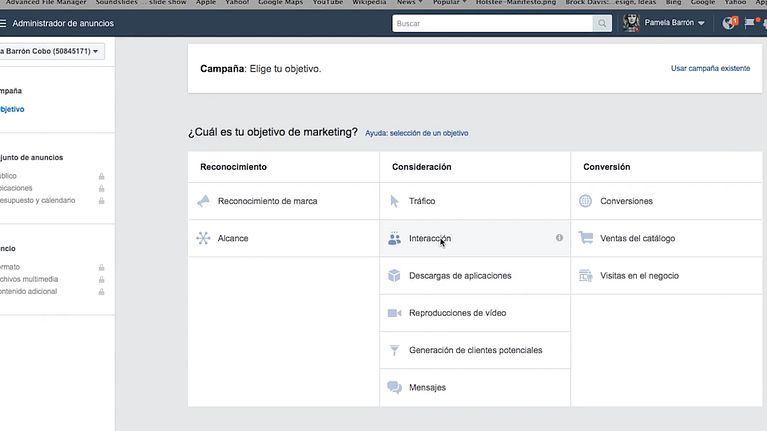Expand the Barrón Cobo account dropdown

pos(52,50)
